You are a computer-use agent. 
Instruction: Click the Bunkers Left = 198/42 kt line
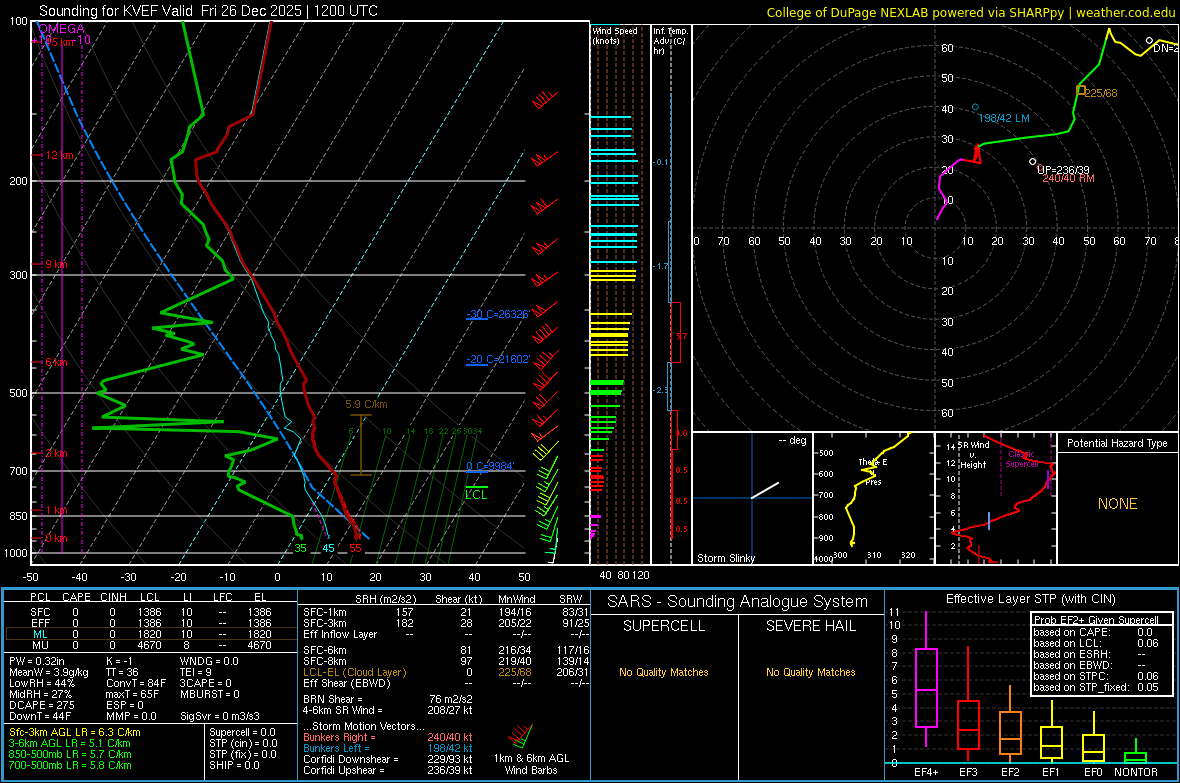(388, 748)
